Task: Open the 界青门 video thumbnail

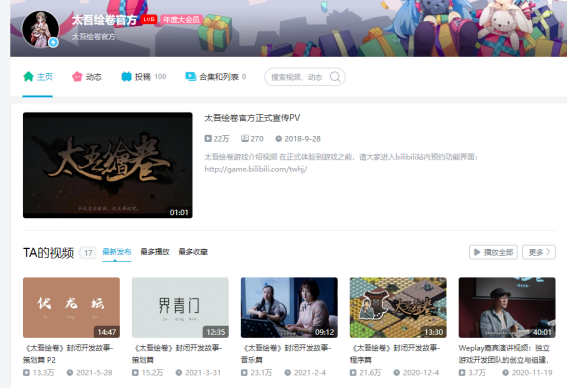Action: click(180, 308)
